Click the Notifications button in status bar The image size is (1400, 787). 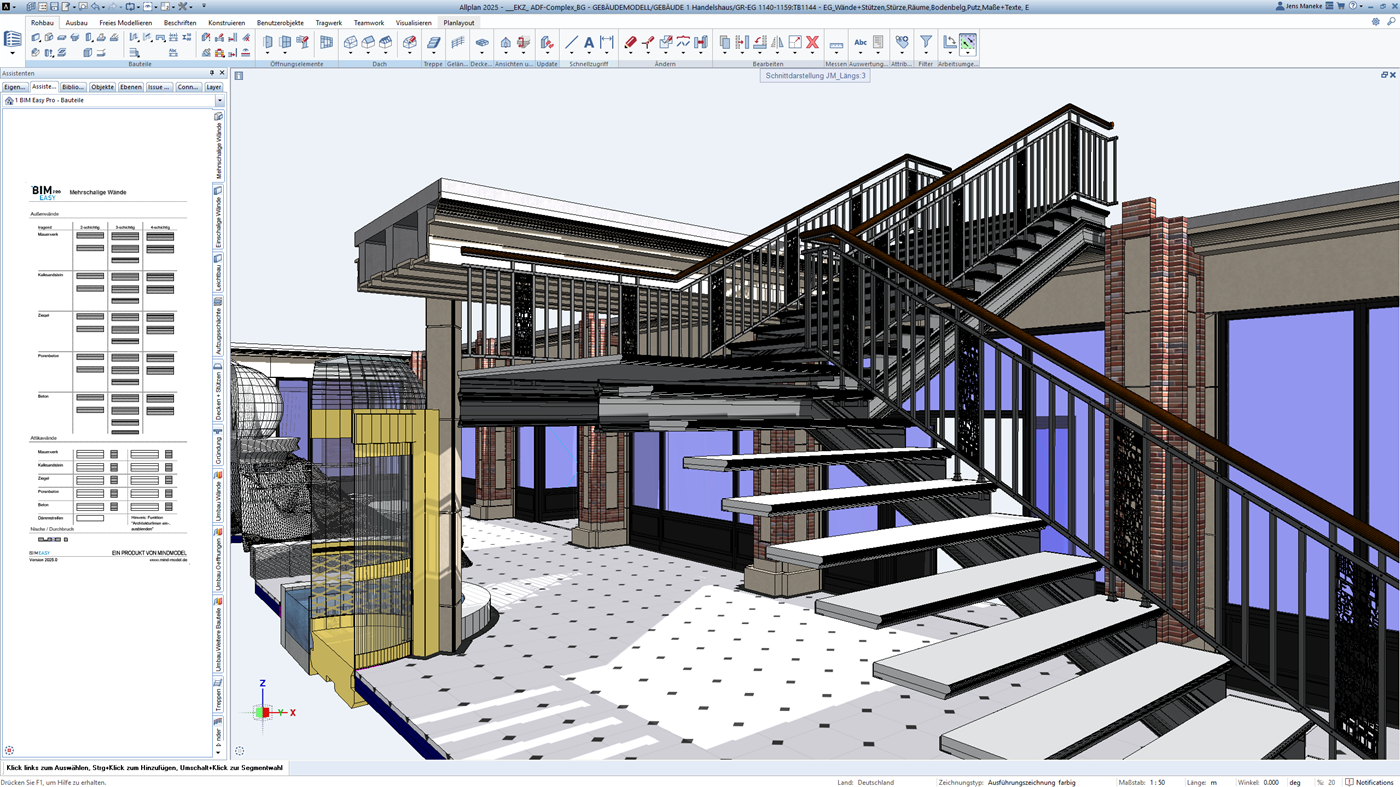pos(1369,782)
